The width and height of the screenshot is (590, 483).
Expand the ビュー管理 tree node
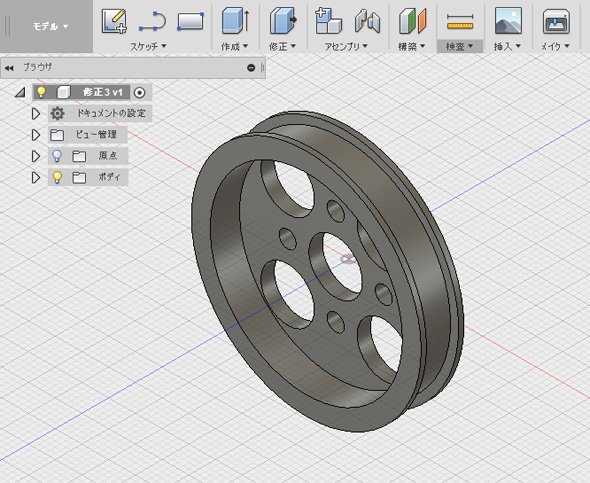(36, 135)
